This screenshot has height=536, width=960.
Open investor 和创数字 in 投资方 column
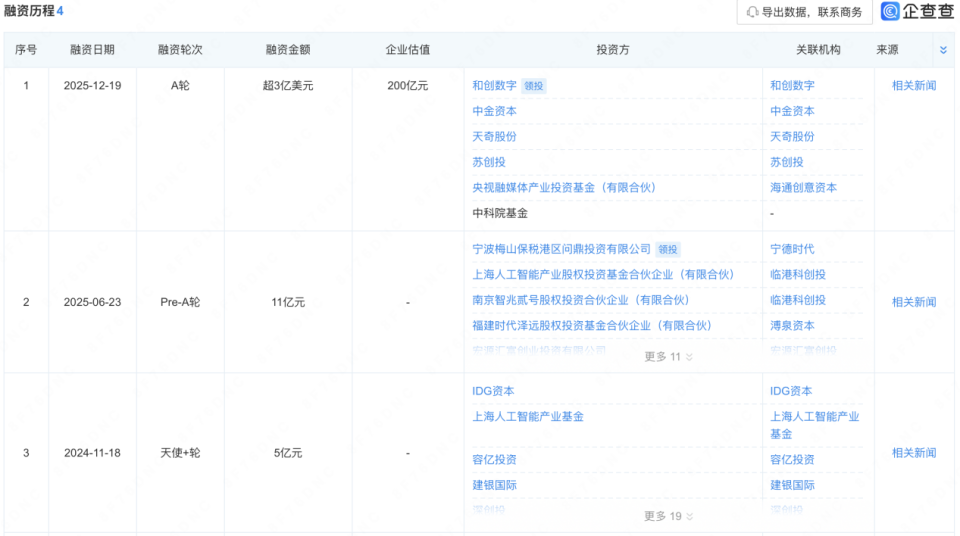click(x=494, y=86)
